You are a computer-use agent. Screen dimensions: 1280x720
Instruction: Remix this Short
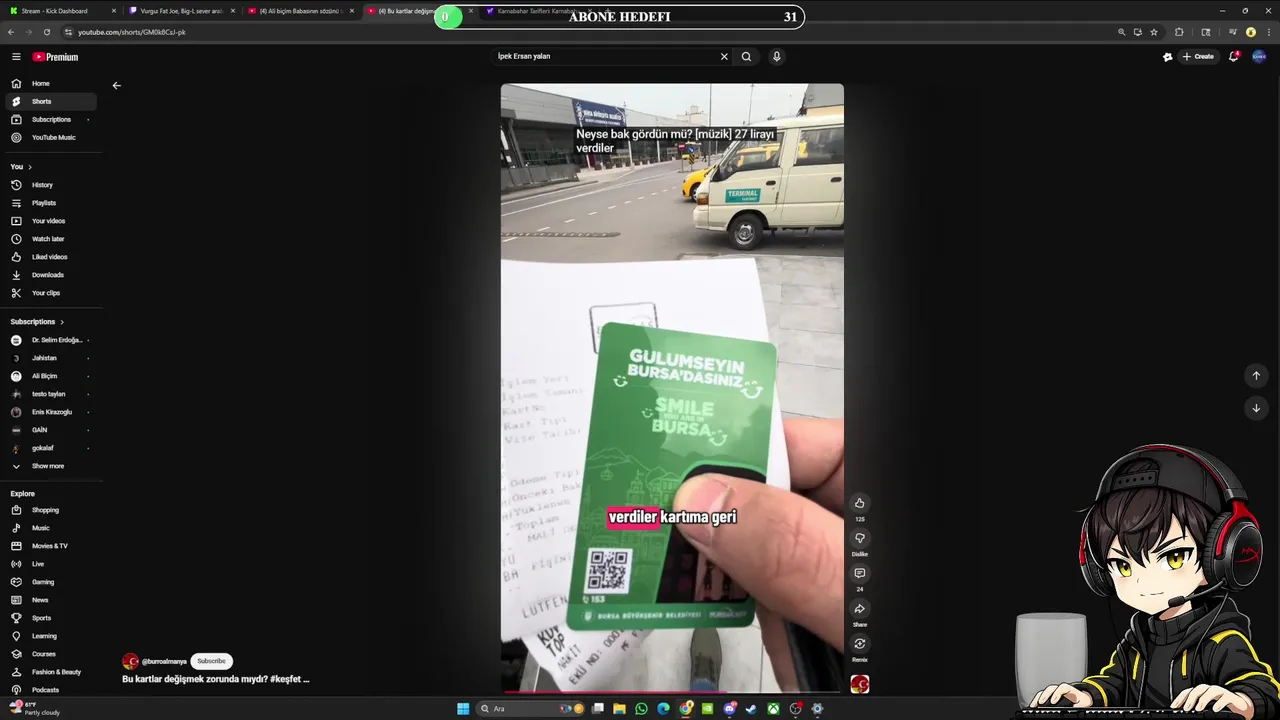click(x=859, y=643)
